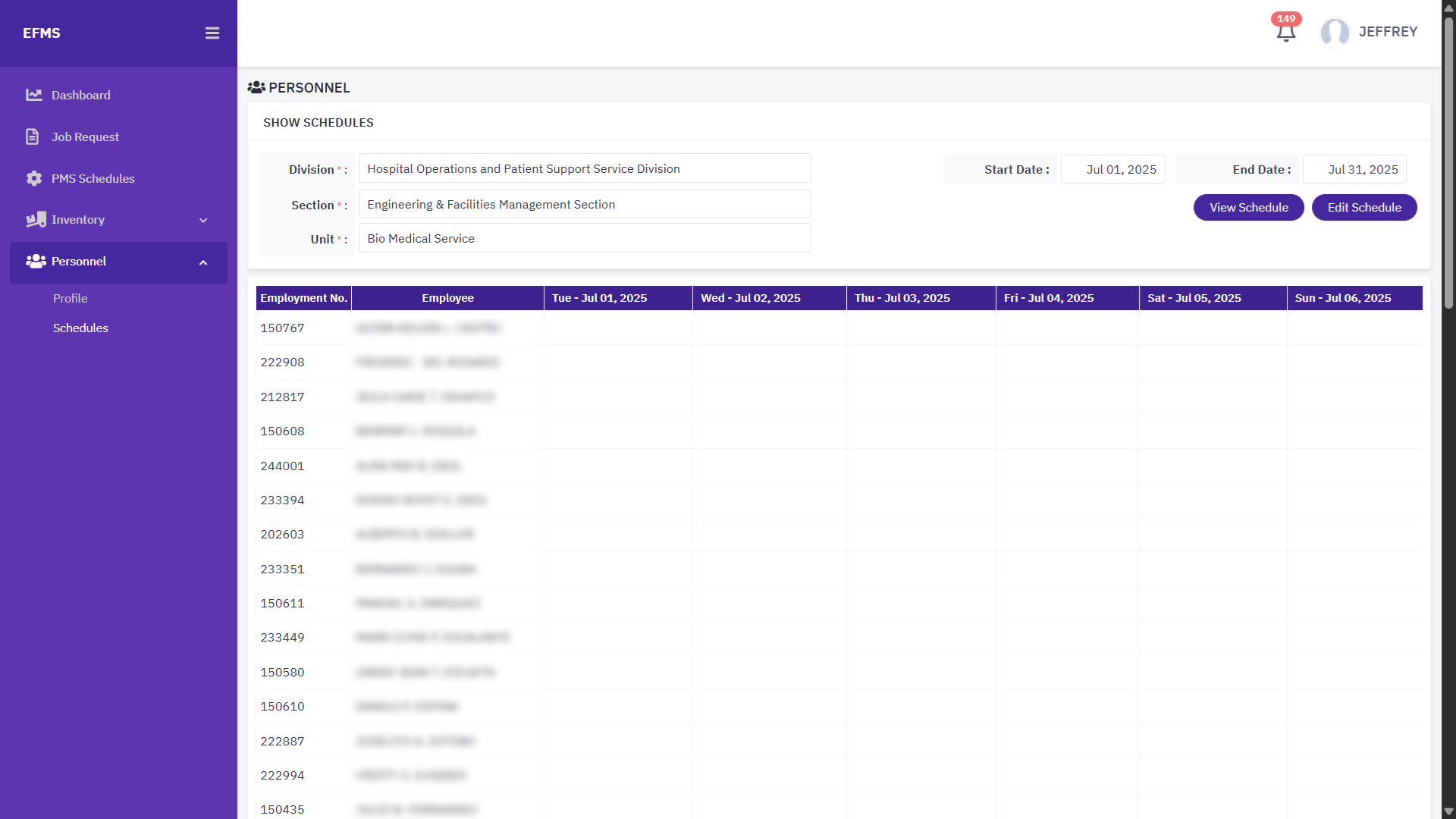1456x819 pixels.
Task: Click the Start Date input field
Action: [x=1112, y=170]
